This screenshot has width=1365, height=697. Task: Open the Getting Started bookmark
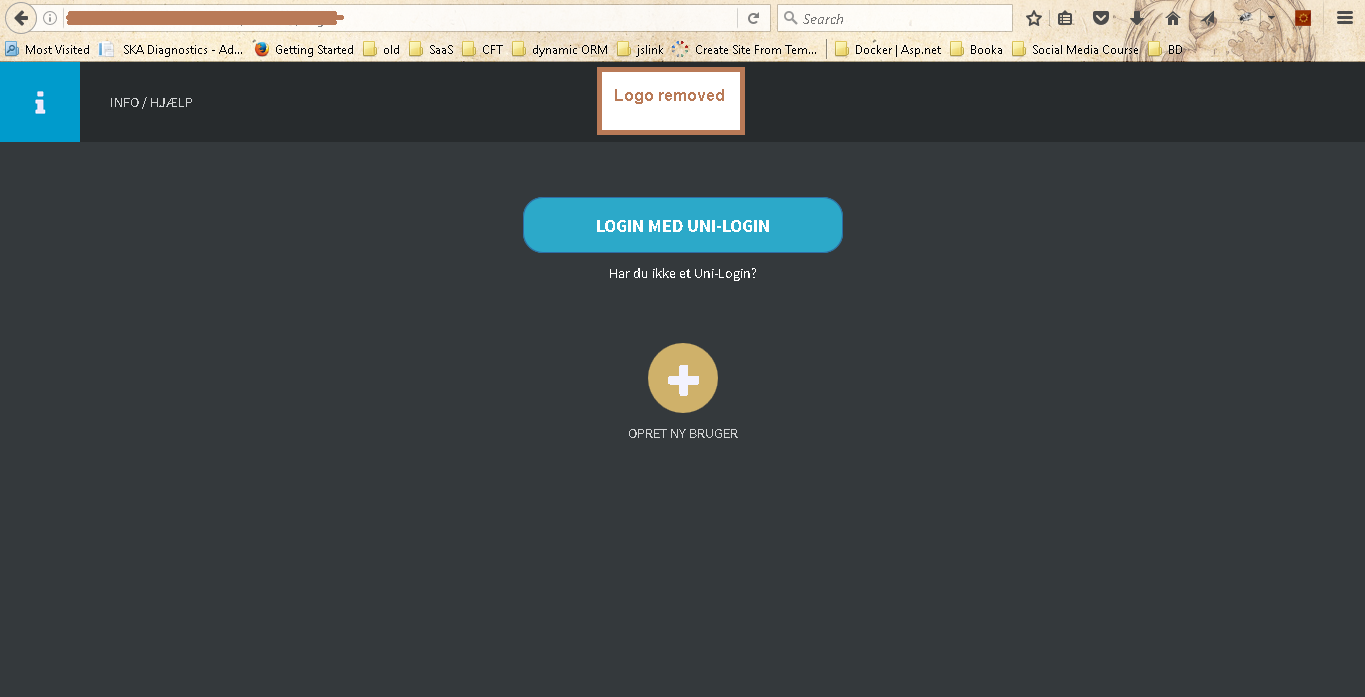tap(304, 49)
